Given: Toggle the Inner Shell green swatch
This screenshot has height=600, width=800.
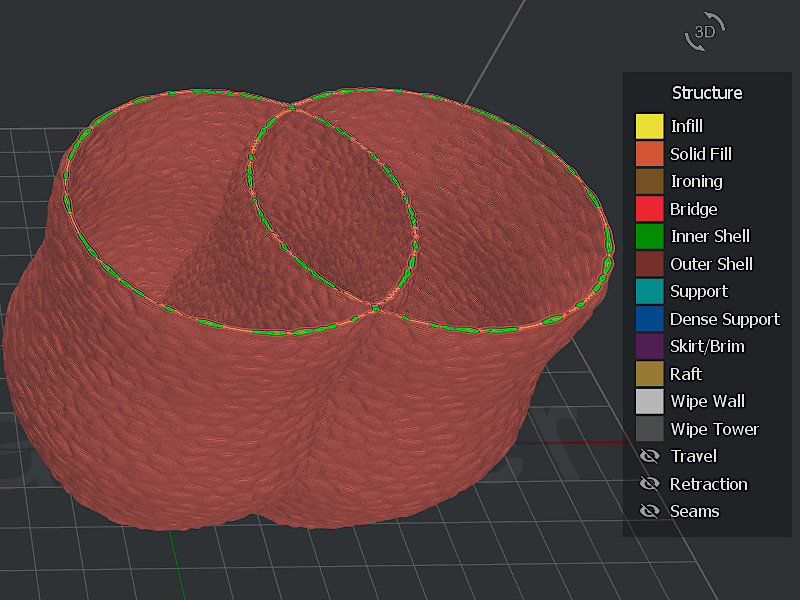Looking at the screenshot, I should pyautogui.click(x=649, y=236).
